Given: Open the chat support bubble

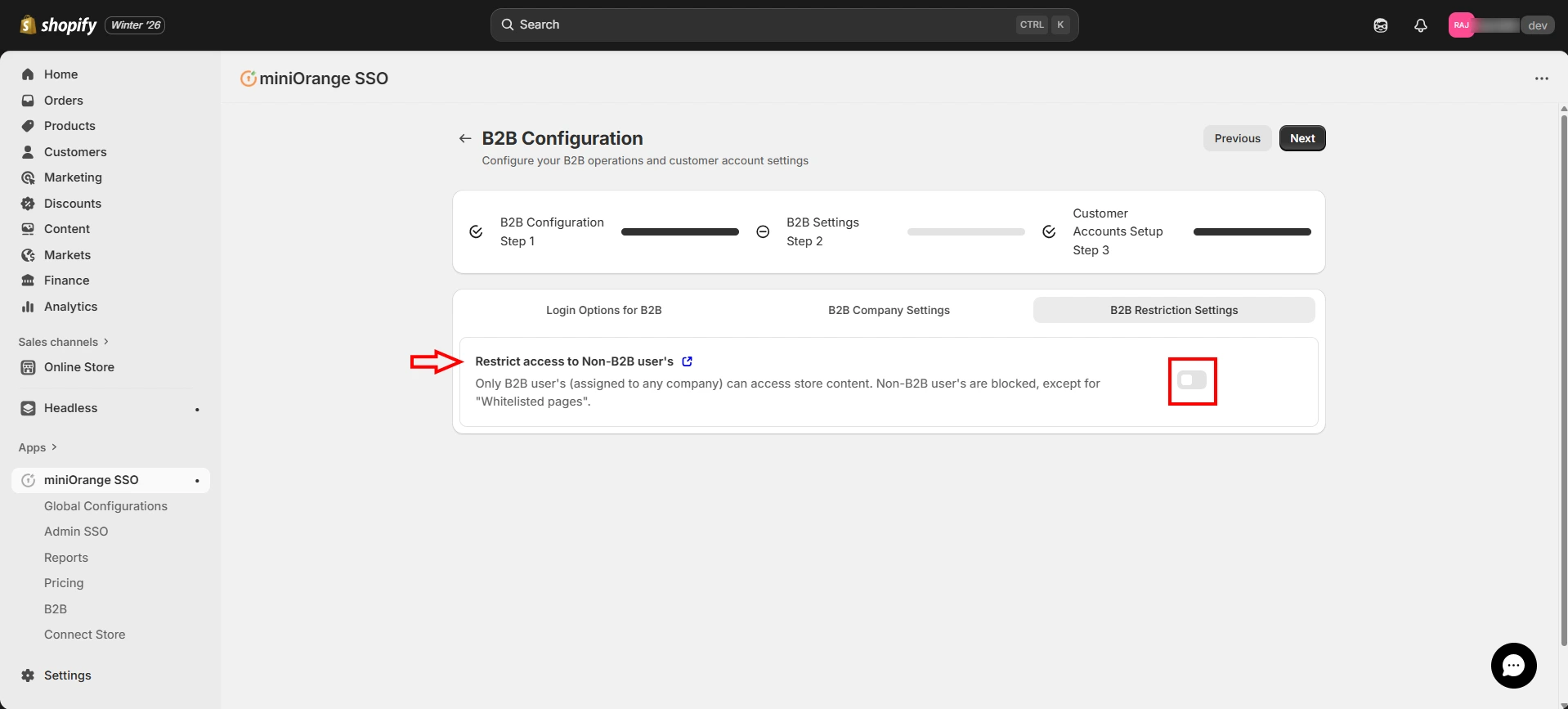Looking at the screenshot, I should pos(1514,666).
